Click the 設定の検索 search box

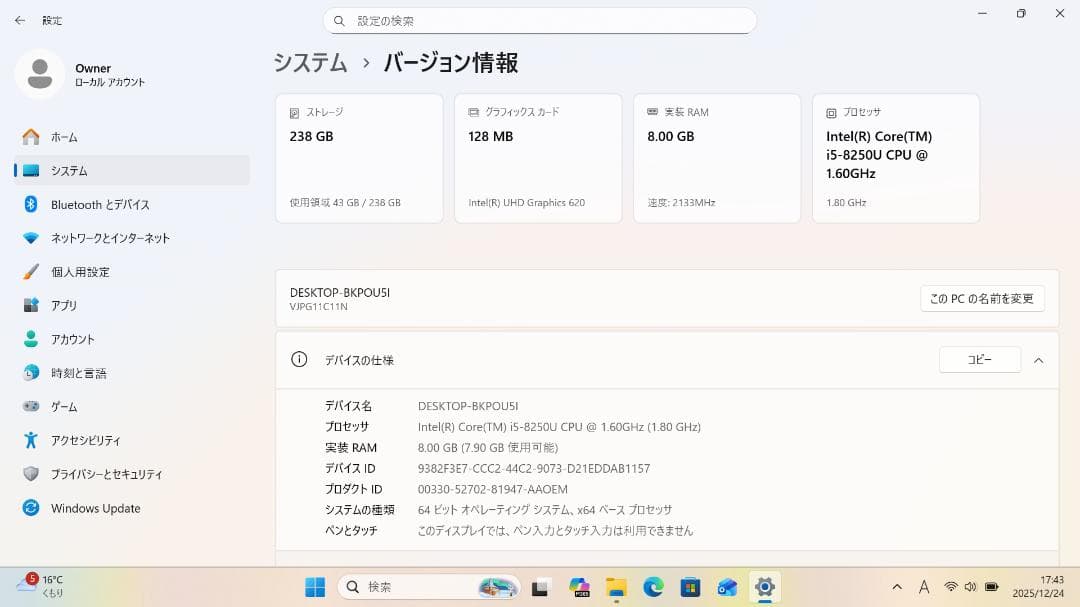click(540, 20)
